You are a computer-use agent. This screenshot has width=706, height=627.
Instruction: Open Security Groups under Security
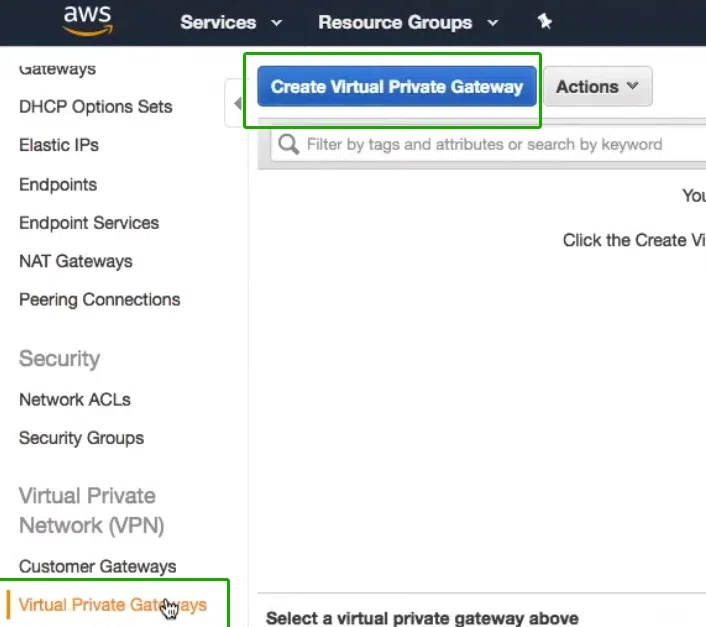pyautogui.click(x=81, y=438)
